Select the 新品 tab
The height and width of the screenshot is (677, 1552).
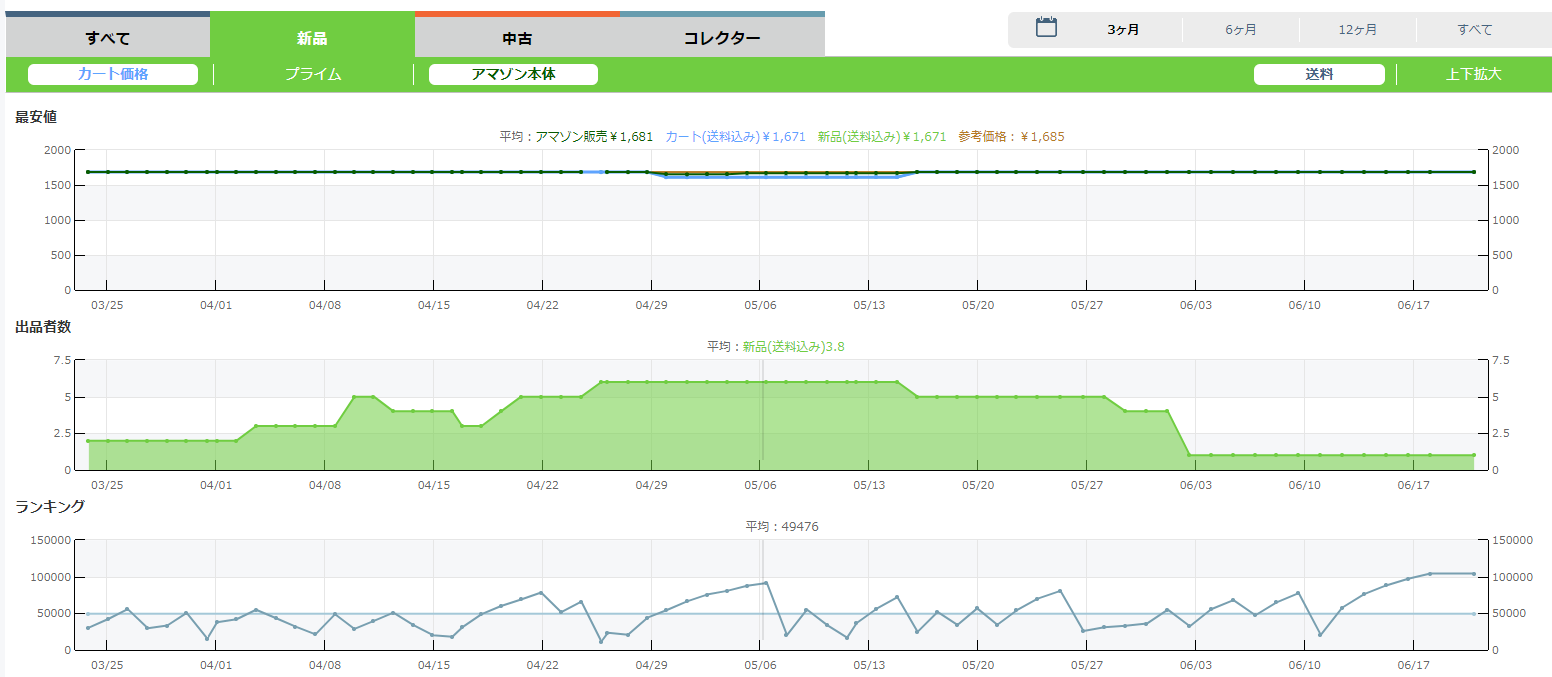[312, 39]
